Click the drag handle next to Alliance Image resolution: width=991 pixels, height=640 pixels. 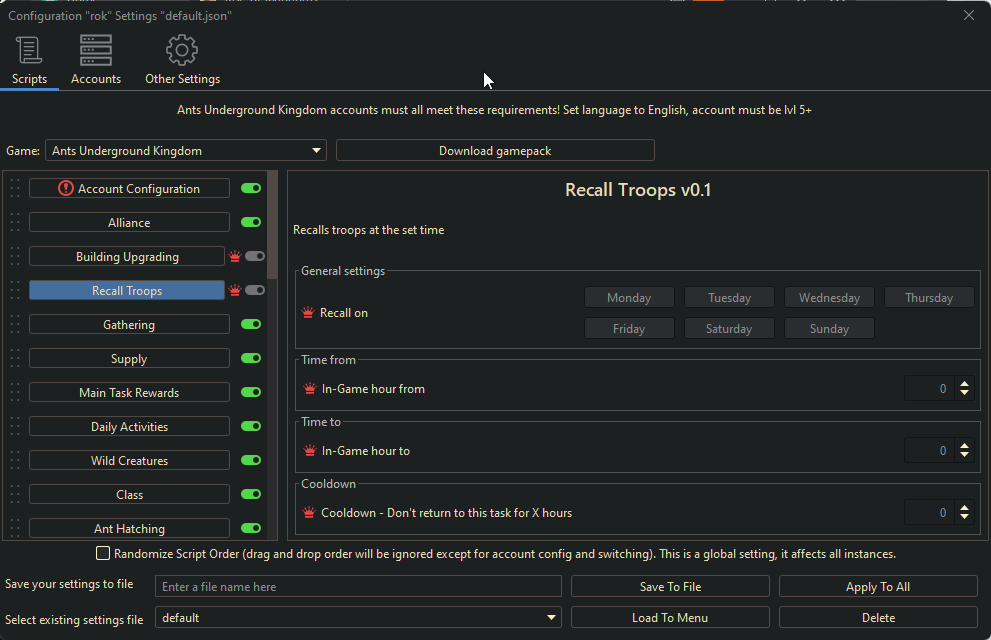point(14,222)
